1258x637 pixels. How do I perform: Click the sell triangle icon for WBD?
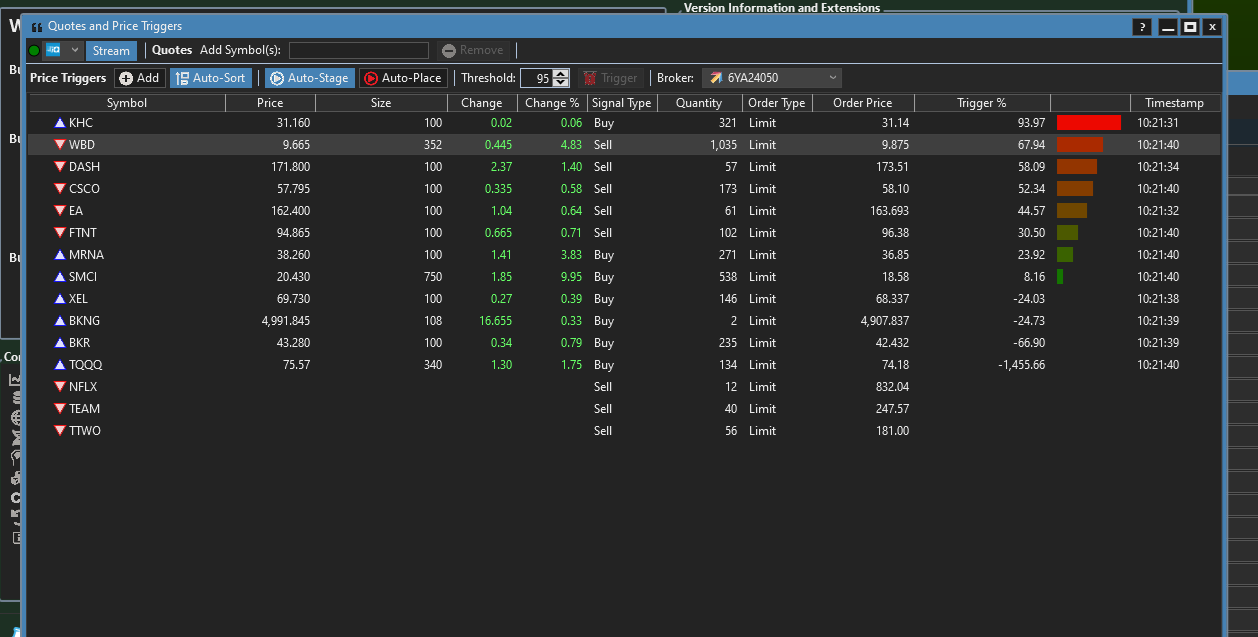tap(60, 145)
